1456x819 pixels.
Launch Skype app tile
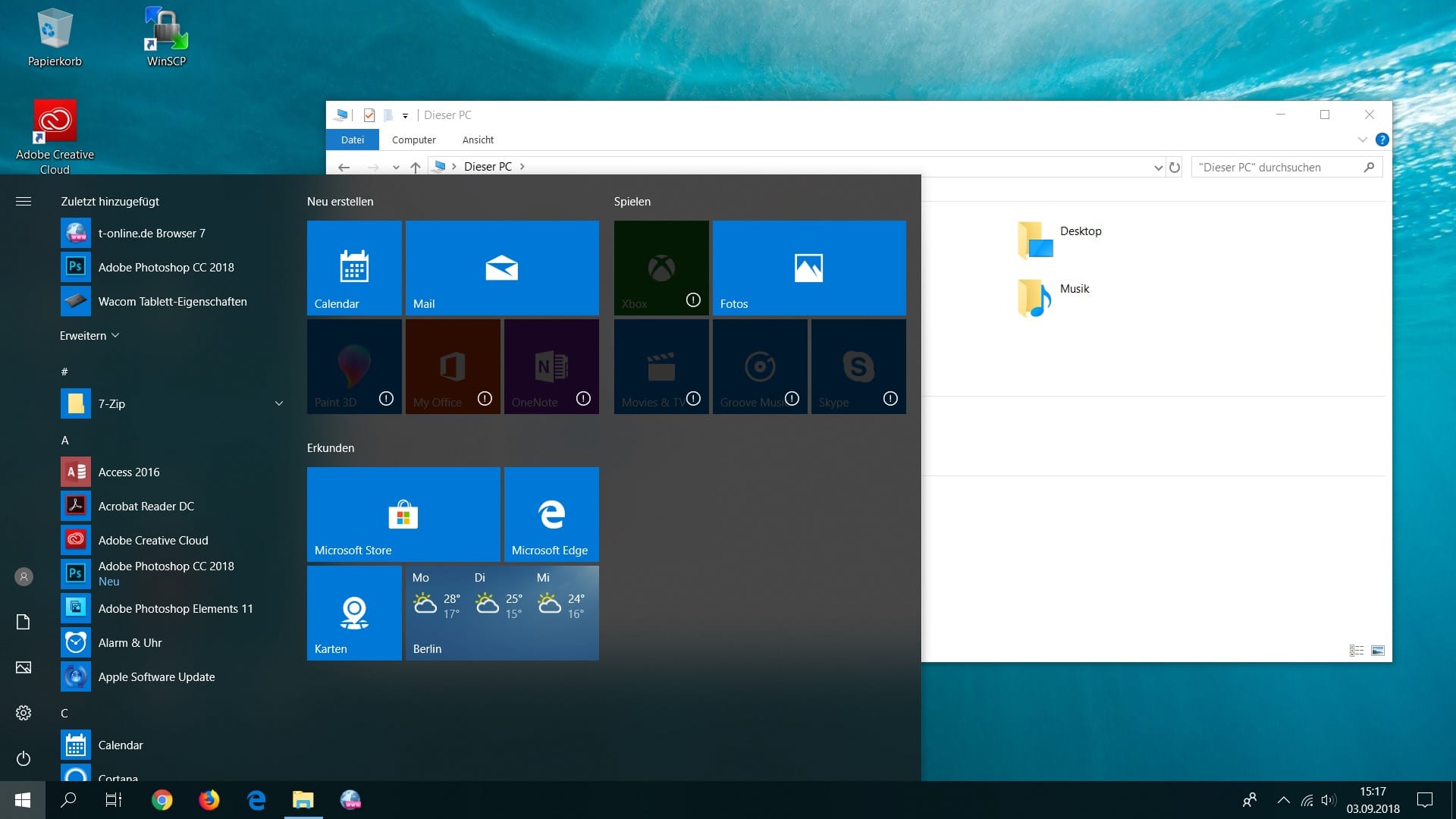[x=857, y=365]
